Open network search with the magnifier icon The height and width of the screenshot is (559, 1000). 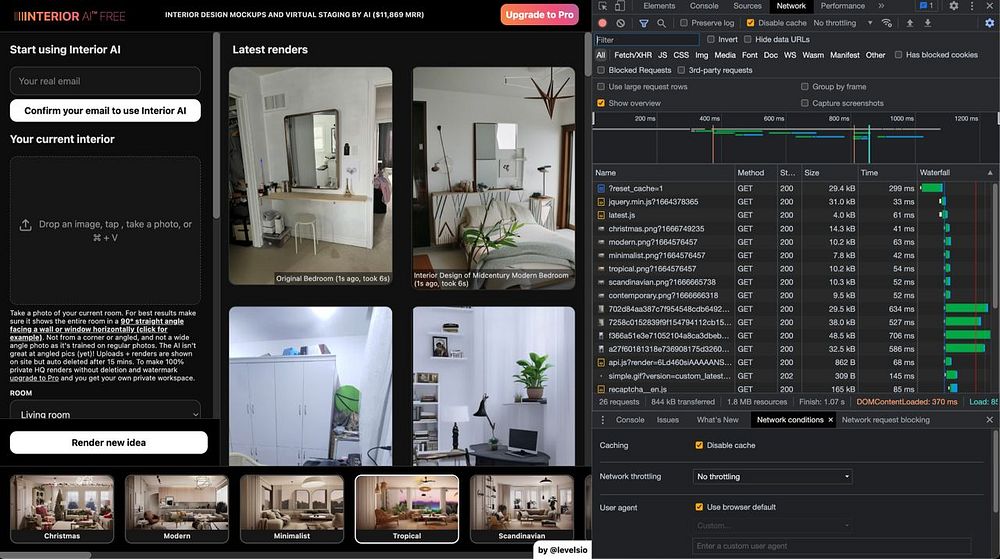pos(661,23)
